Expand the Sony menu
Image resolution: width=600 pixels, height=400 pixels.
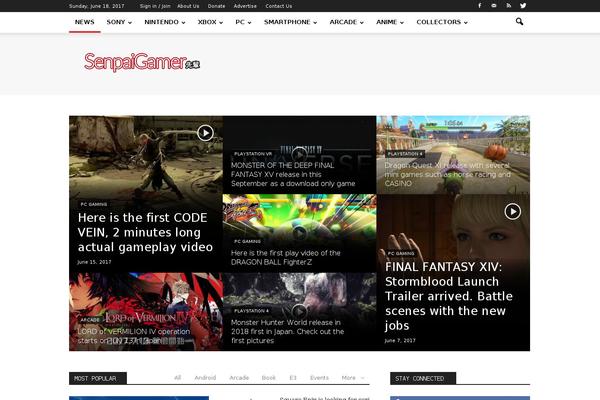[x=119, y=22]
